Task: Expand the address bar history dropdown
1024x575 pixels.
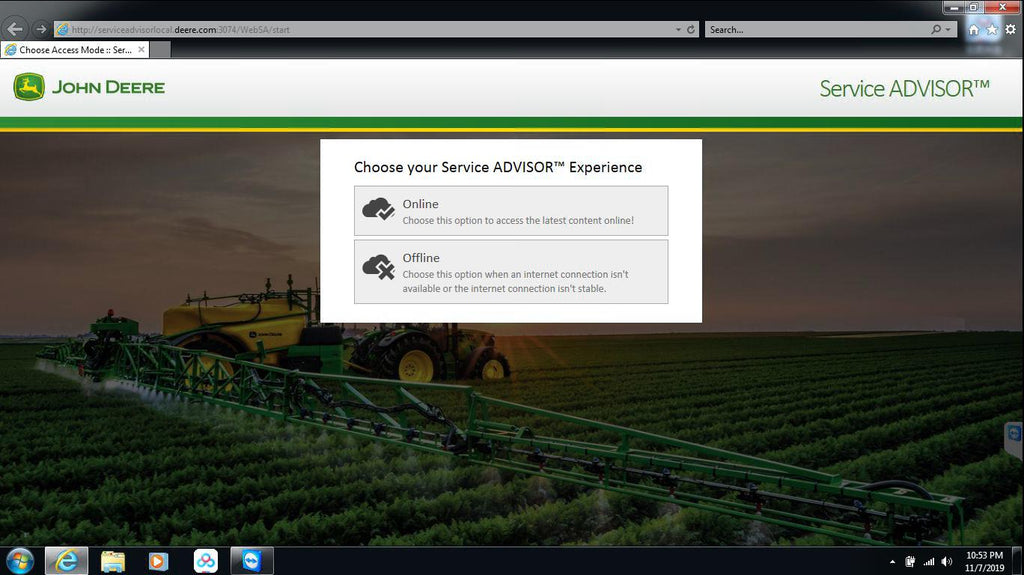Action: pos(678,30)
